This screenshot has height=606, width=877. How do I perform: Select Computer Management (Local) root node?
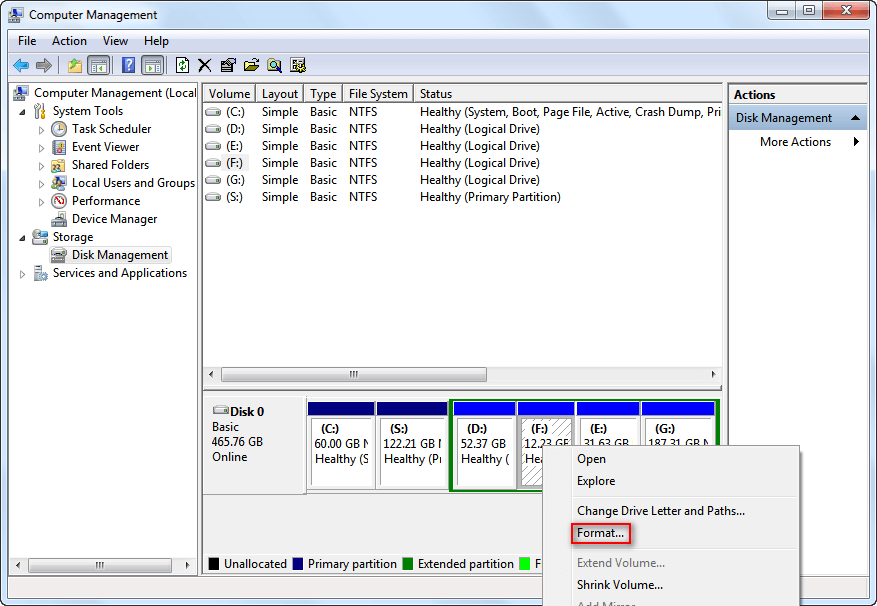(115, 93)
